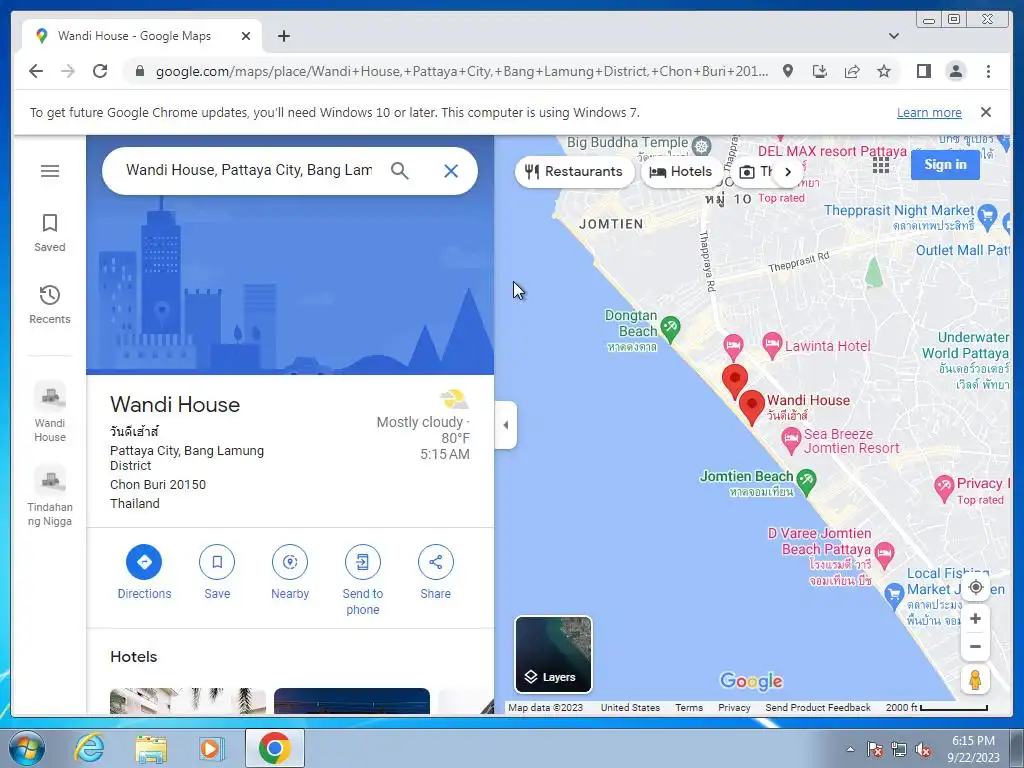Dismiss the Chrome update notification
The image size is (1024, 768).
tap(986, 112)
